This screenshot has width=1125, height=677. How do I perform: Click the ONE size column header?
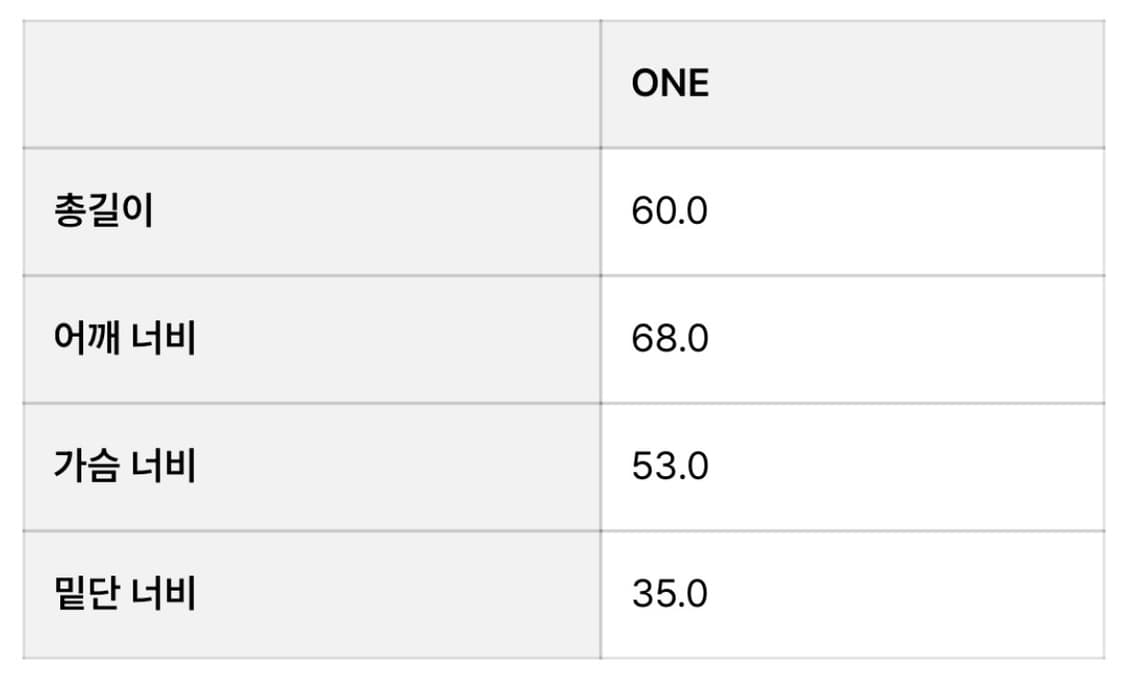tap(670, 84)
